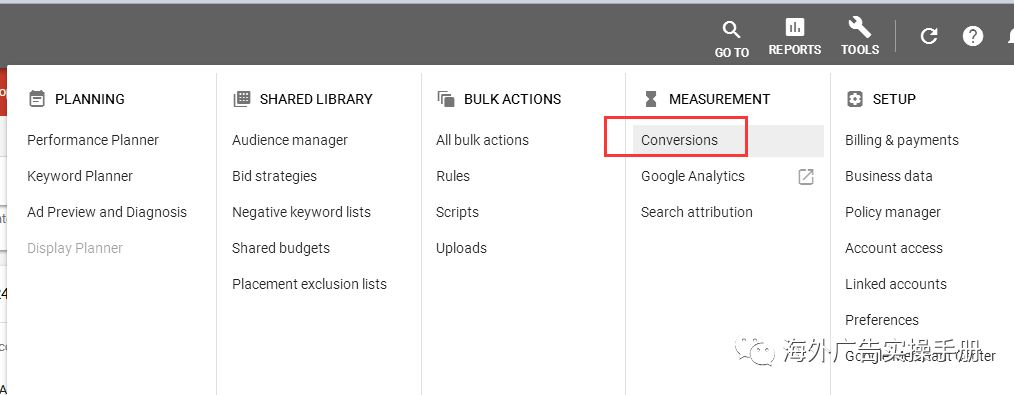1014x395 pixels.
Task: Click the Measurement hourglass icon
Action: (651, 99)
